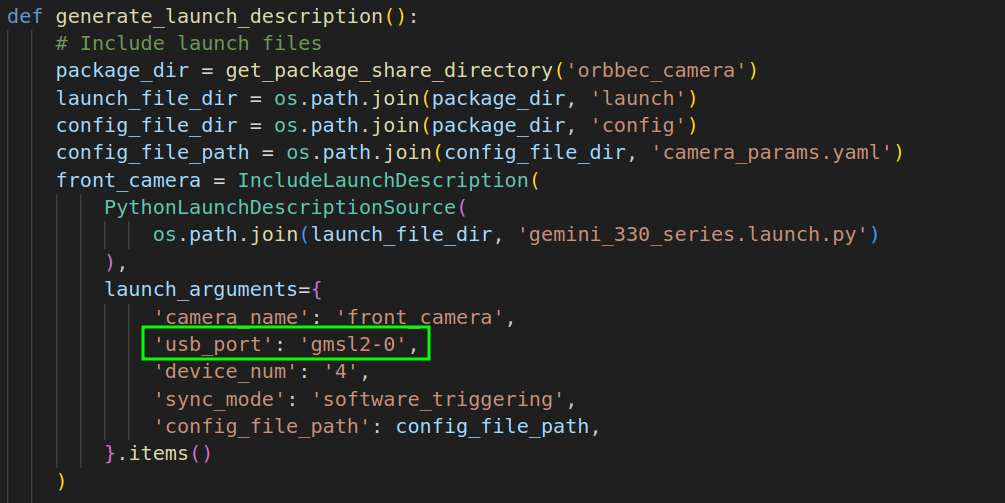
Task: Click the 'camera_params.yaml' string
Action: pyautogui.click(x=770, y=152)
